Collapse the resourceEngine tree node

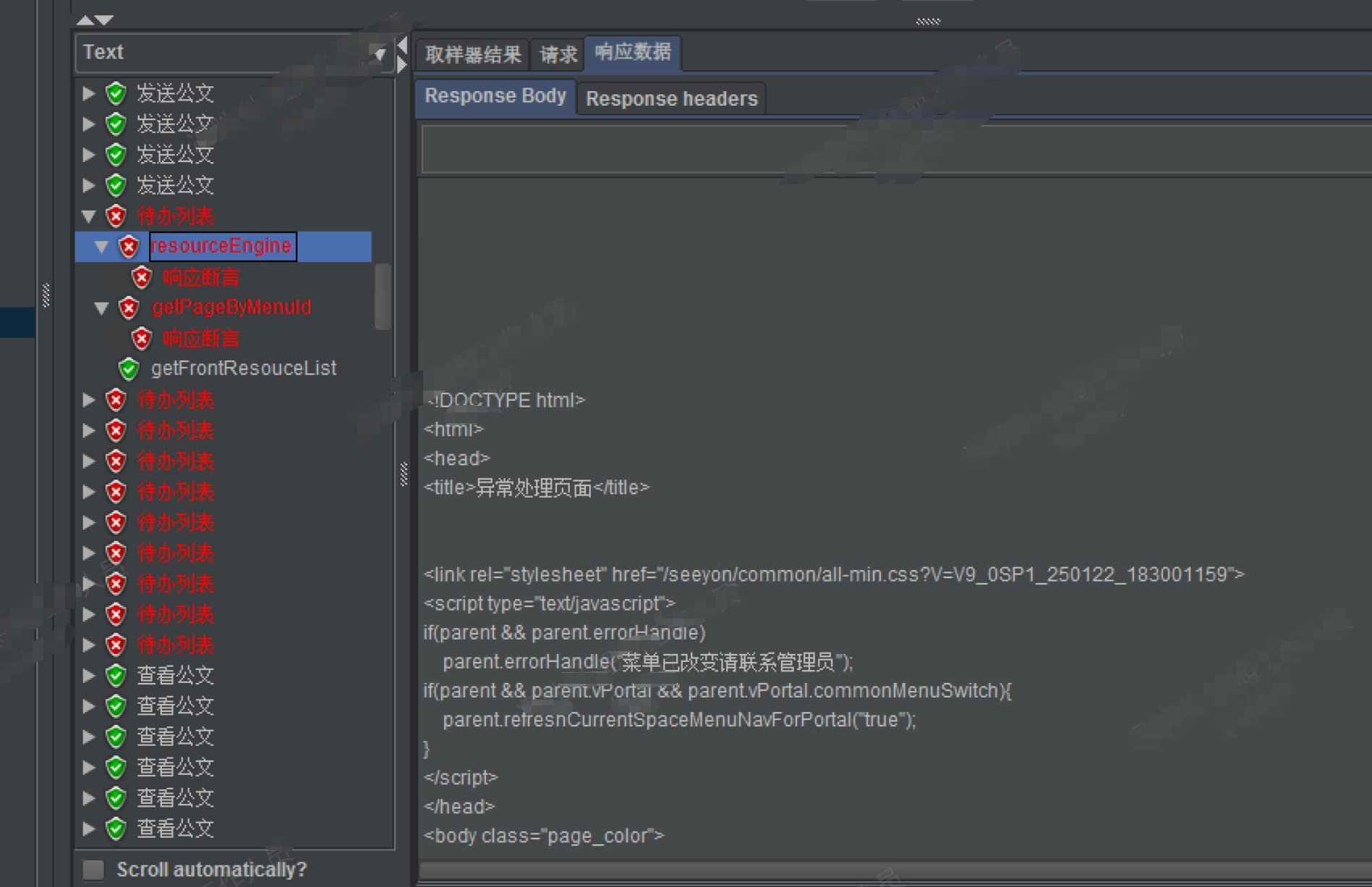(102, 247)
